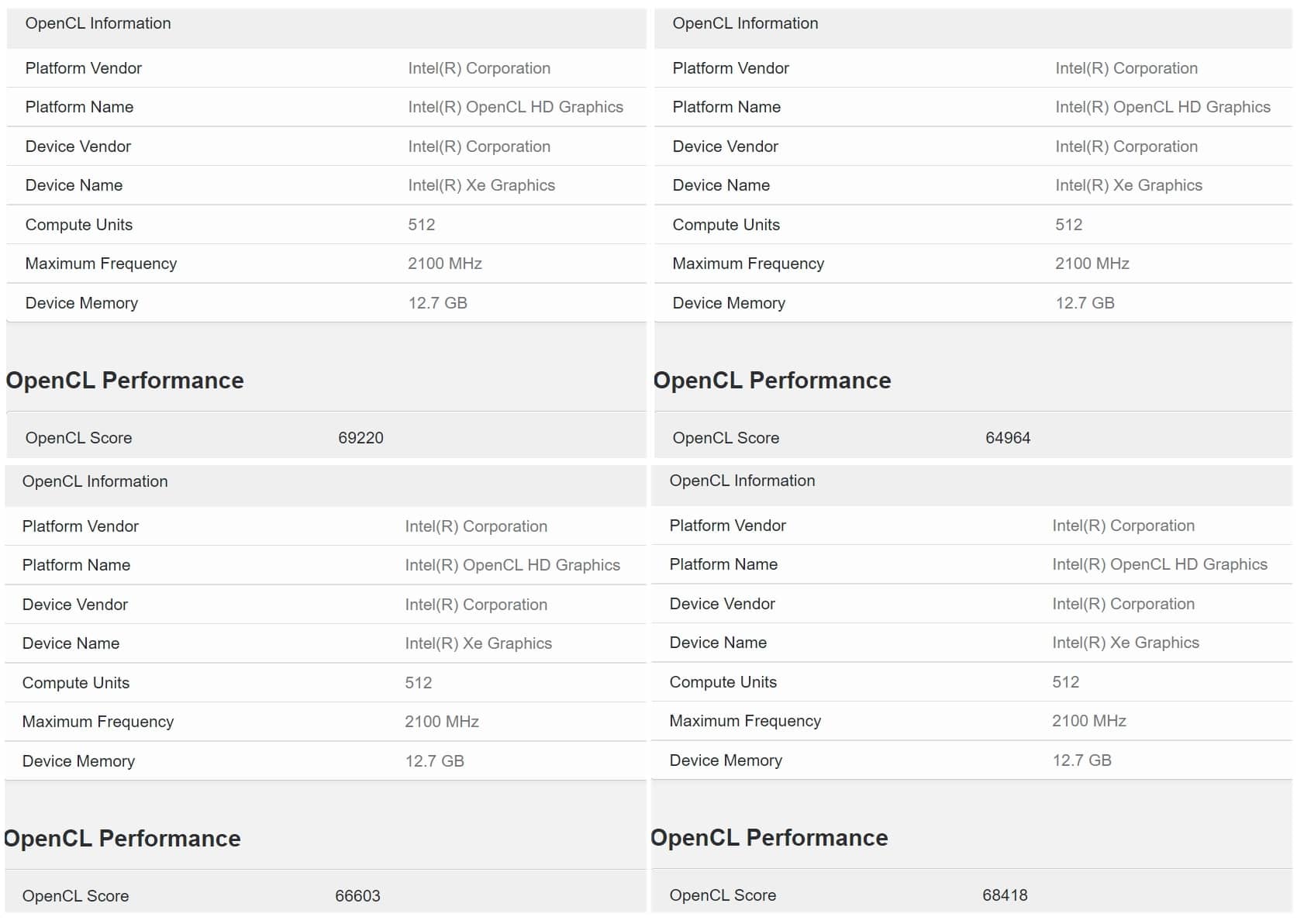Click the bottom-right OpenCL Performance heading
This screenshot has width=1304, height=924.
[769, 838]
